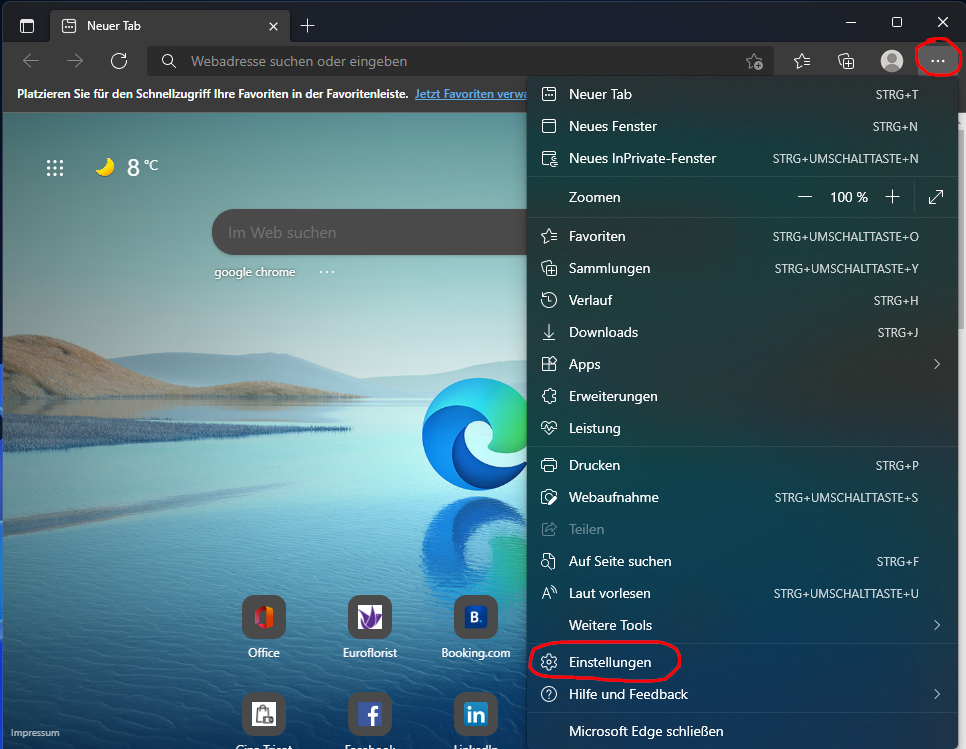The width and height of the screenshot is (966, 749).
Task: Click the Office quick link tile
Action: click(264, 617)
